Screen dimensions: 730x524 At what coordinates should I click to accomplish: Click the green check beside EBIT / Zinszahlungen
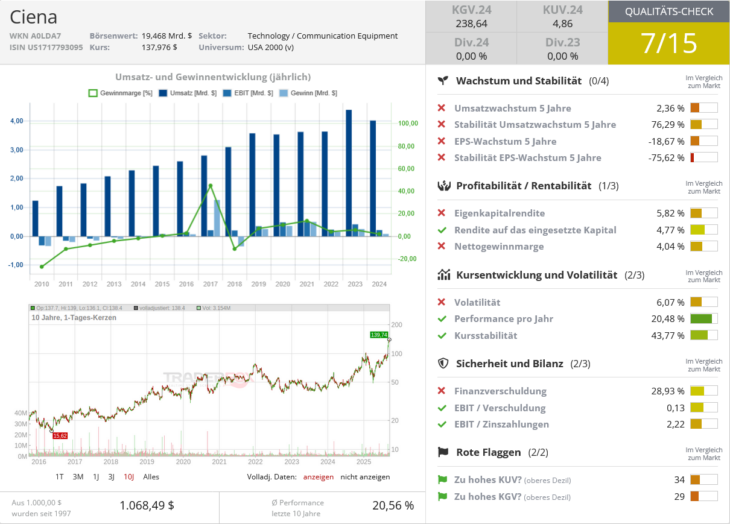442,424
